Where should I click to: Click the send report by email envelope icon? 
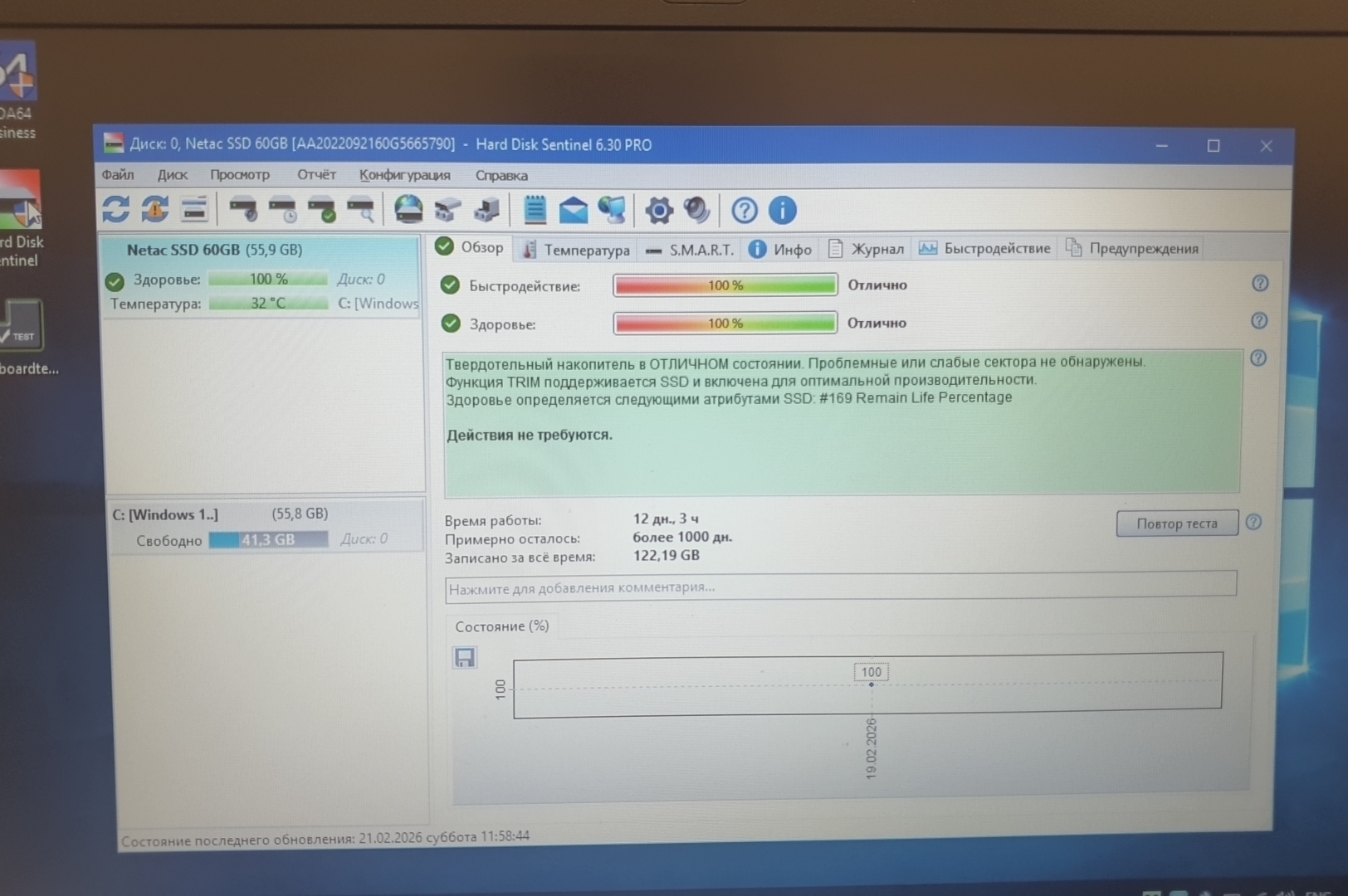573,211
